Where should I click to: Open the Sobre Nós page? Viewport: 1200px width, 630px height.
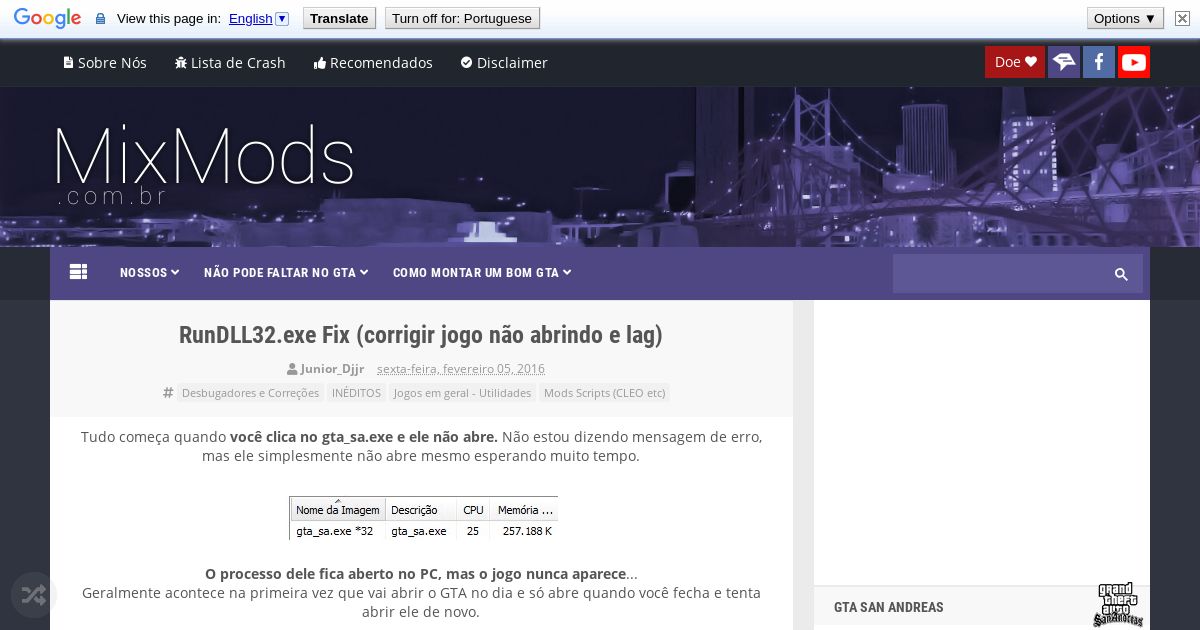pos(105,63)
